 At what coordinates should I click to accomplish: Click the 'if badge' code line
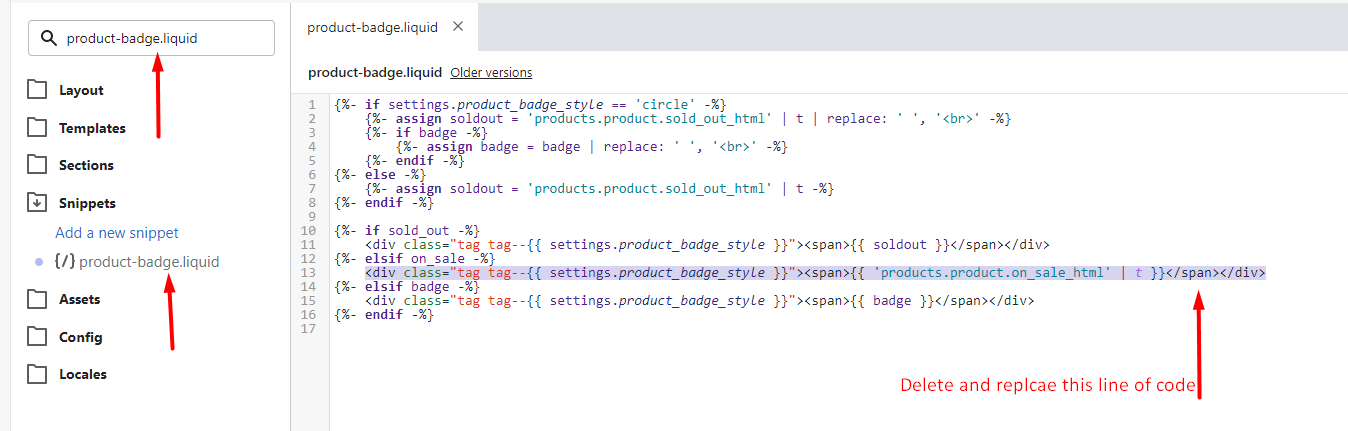pyautogui.click(x=426, y=132)
